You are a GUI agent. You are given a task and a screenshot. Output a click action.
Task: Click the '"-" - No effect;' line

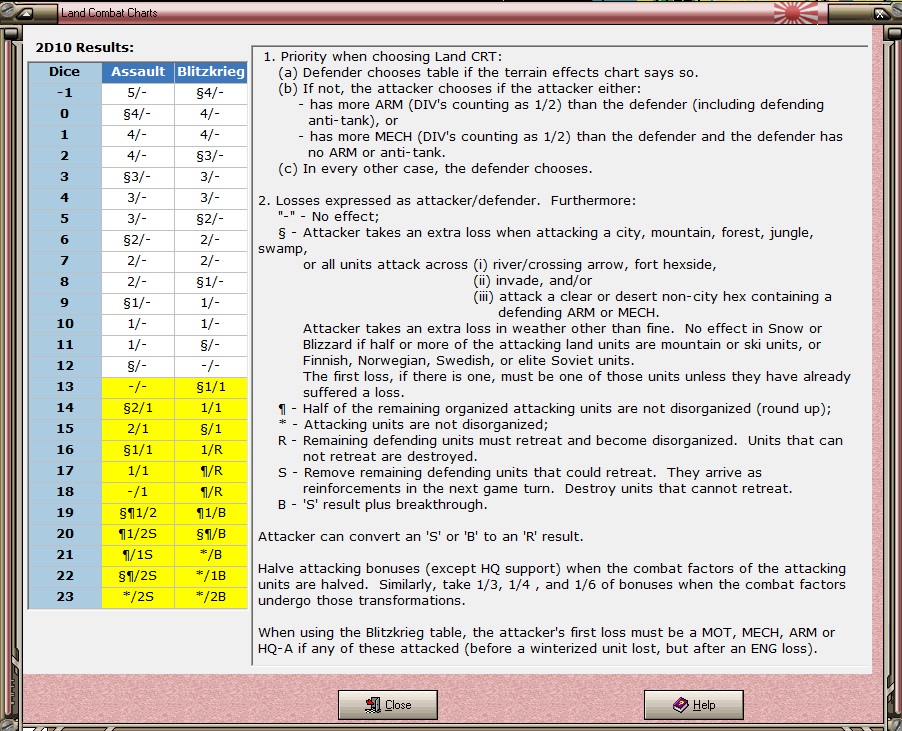328,217
